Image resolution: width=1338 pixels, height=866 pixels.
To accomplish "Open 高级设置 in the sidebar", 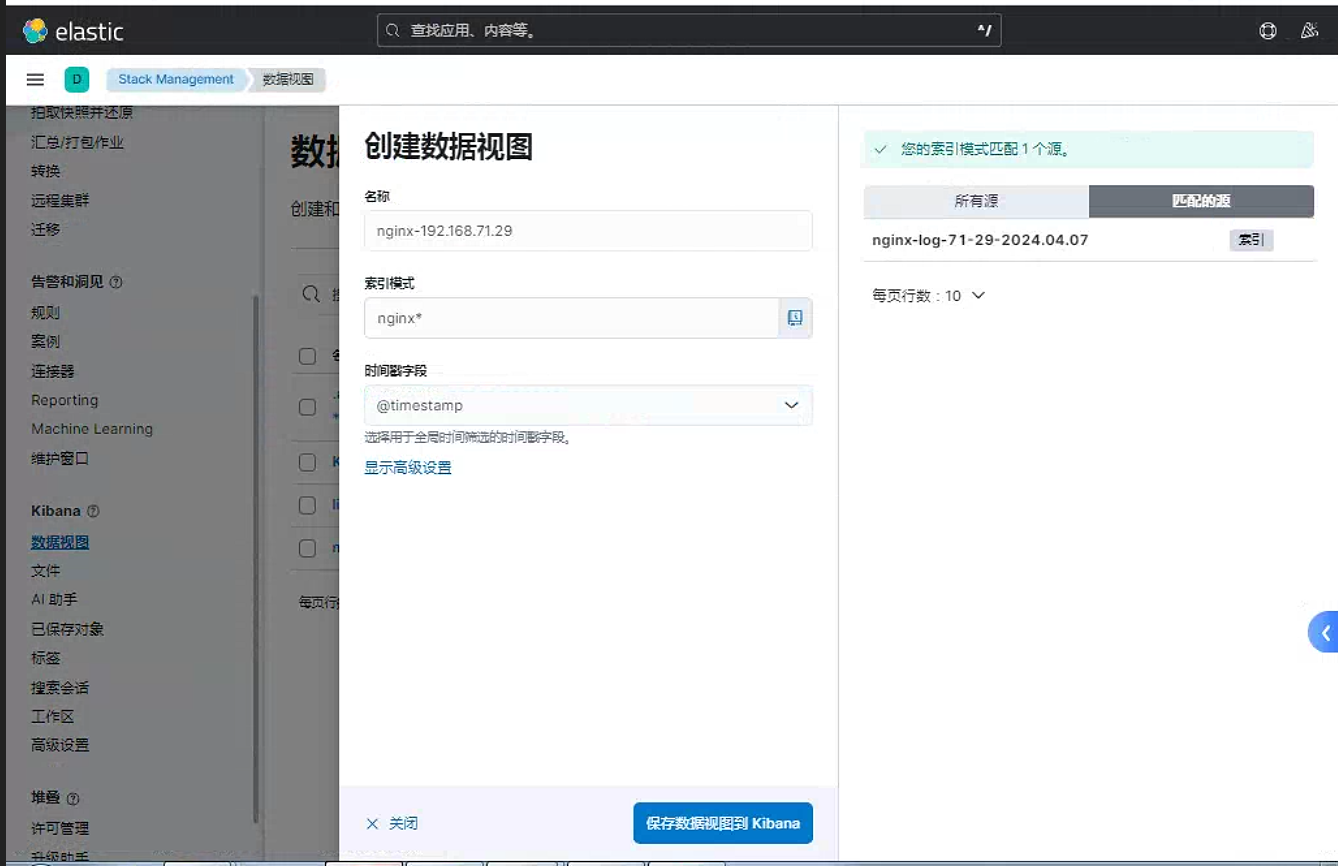I will tap(60, 745).
